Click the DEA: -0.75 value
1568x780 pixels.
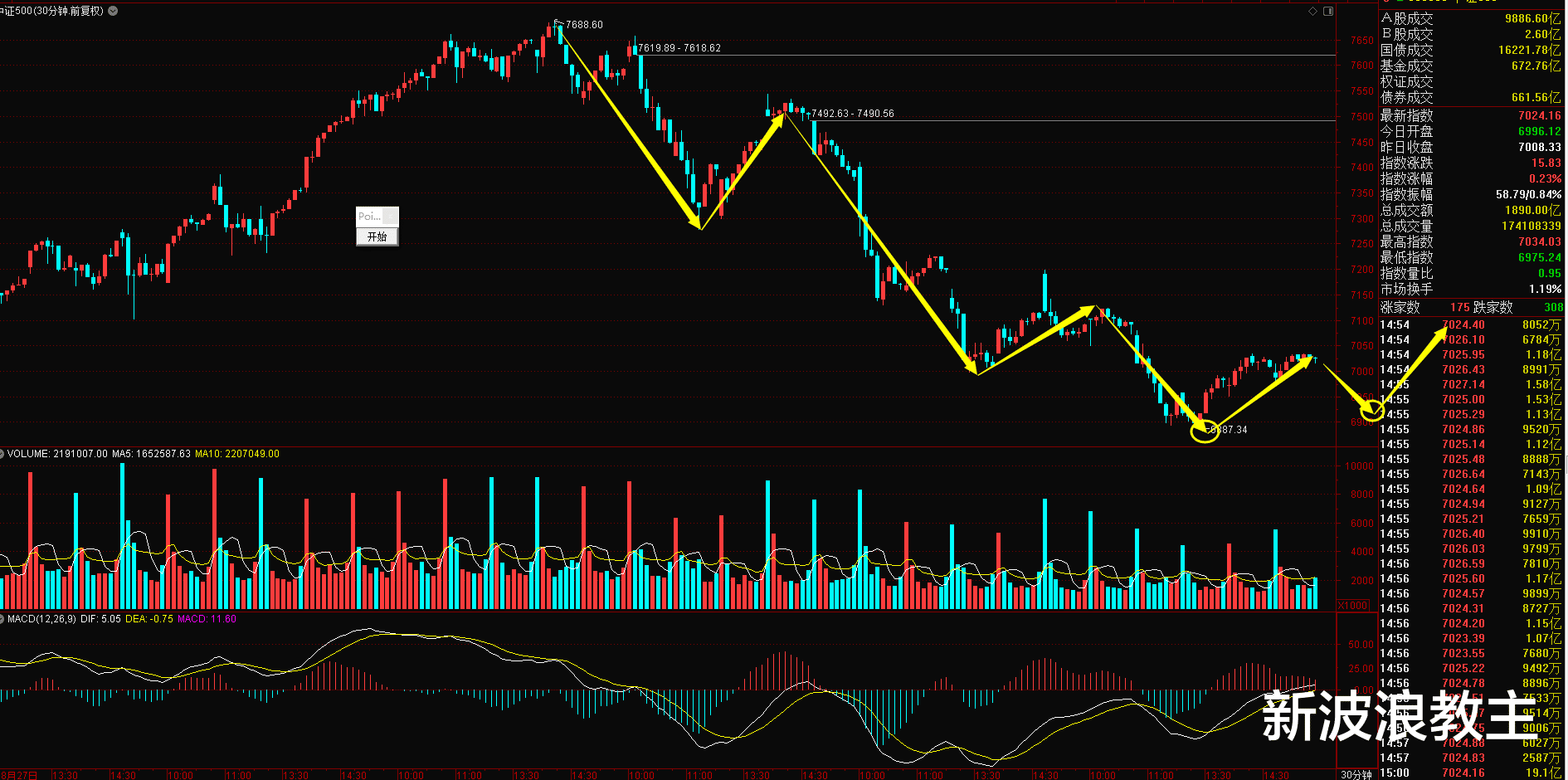(149, 619)
